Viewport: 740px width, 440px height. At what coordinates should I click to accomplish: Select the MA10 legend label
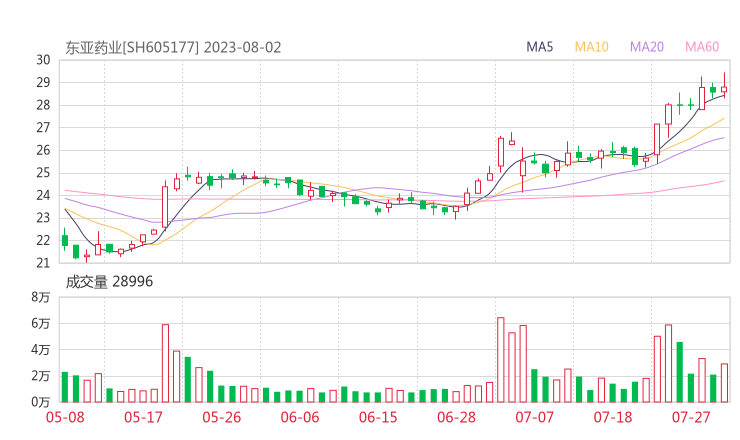[x=591, y=47]
